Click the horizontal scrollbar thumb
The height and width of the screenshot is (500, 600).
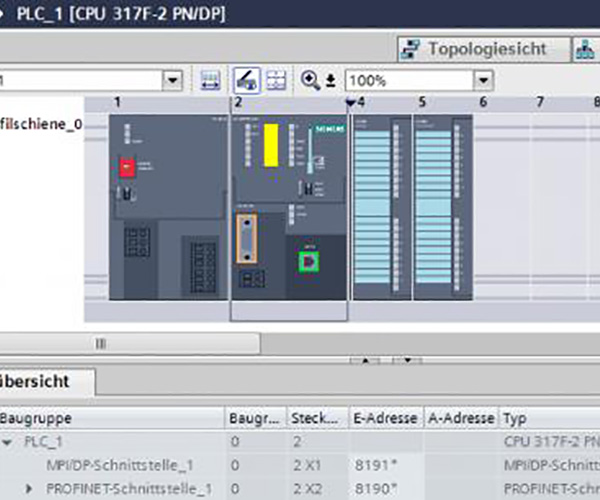tap(130, 344)
